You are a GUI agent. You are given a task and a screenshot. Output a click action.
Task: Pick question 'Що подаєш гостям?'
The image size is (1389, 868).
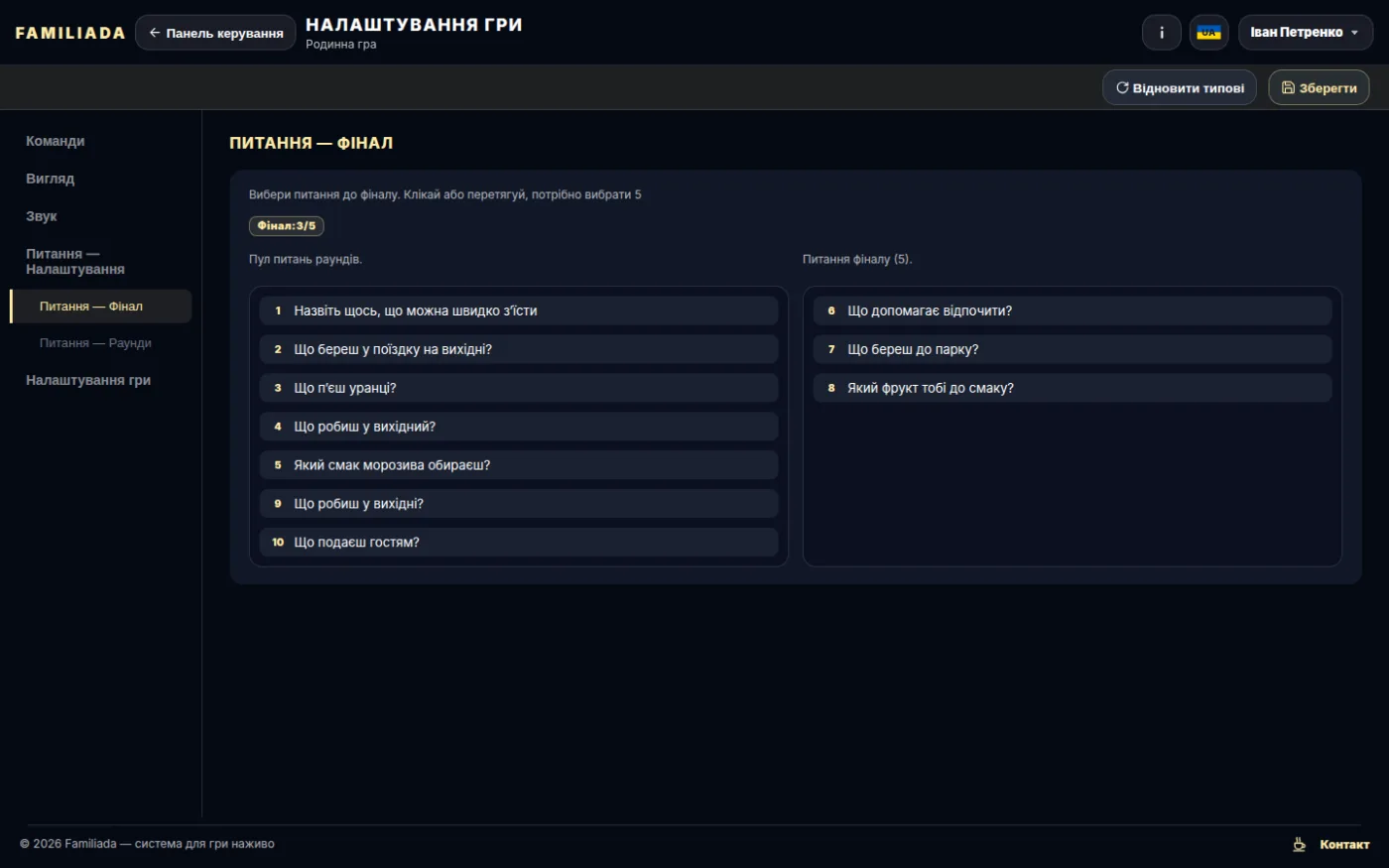[519, 543]
